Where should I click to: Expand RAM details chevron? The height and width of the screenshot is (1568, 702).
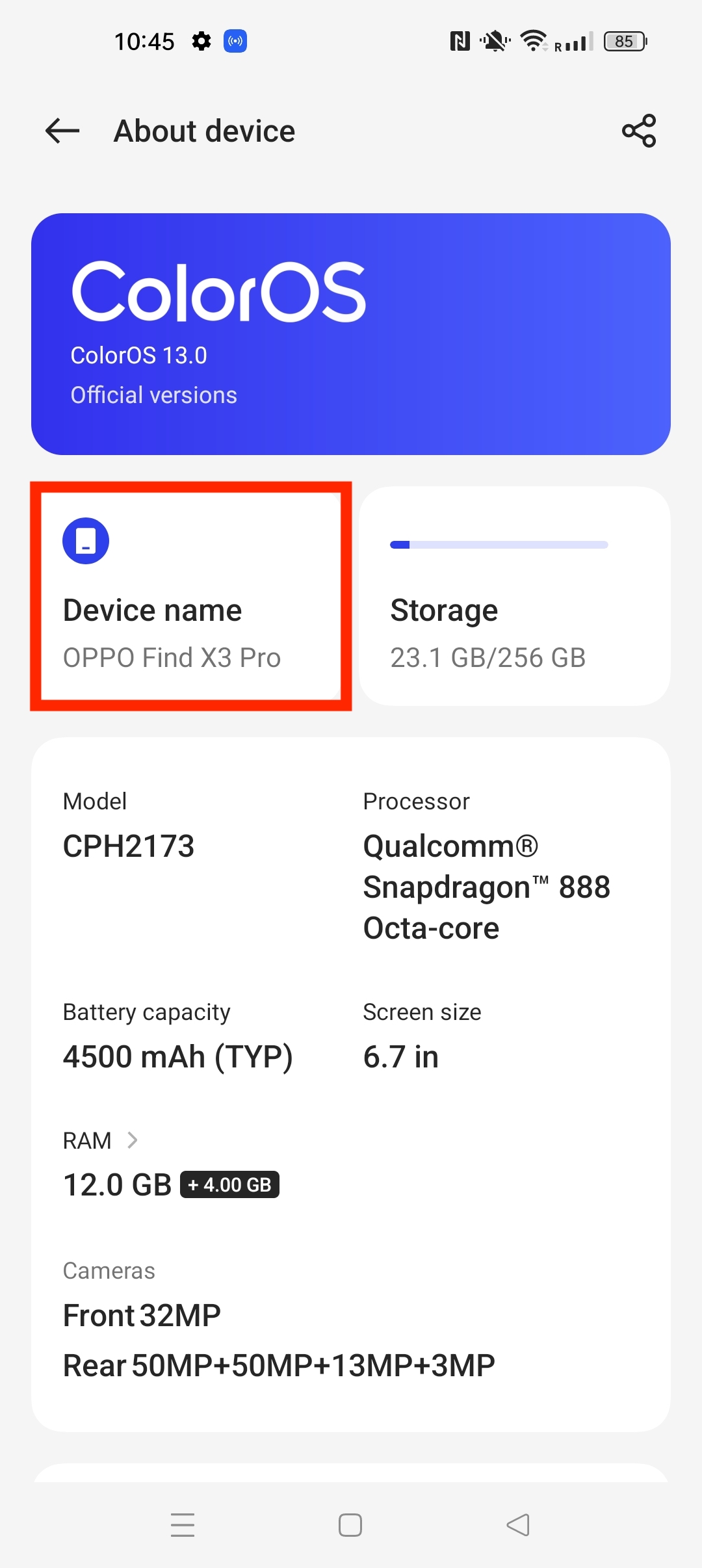[133, 1140]
